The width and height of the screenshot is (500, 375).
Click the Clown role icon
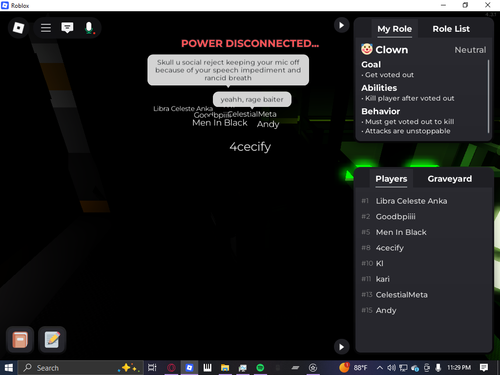click(367, 49)
